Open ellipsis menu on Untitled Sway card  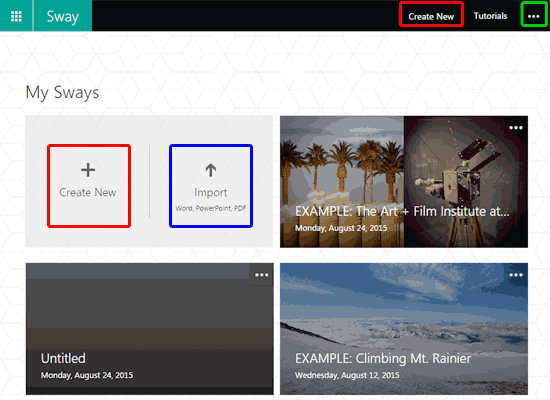(x=262, y=275)
